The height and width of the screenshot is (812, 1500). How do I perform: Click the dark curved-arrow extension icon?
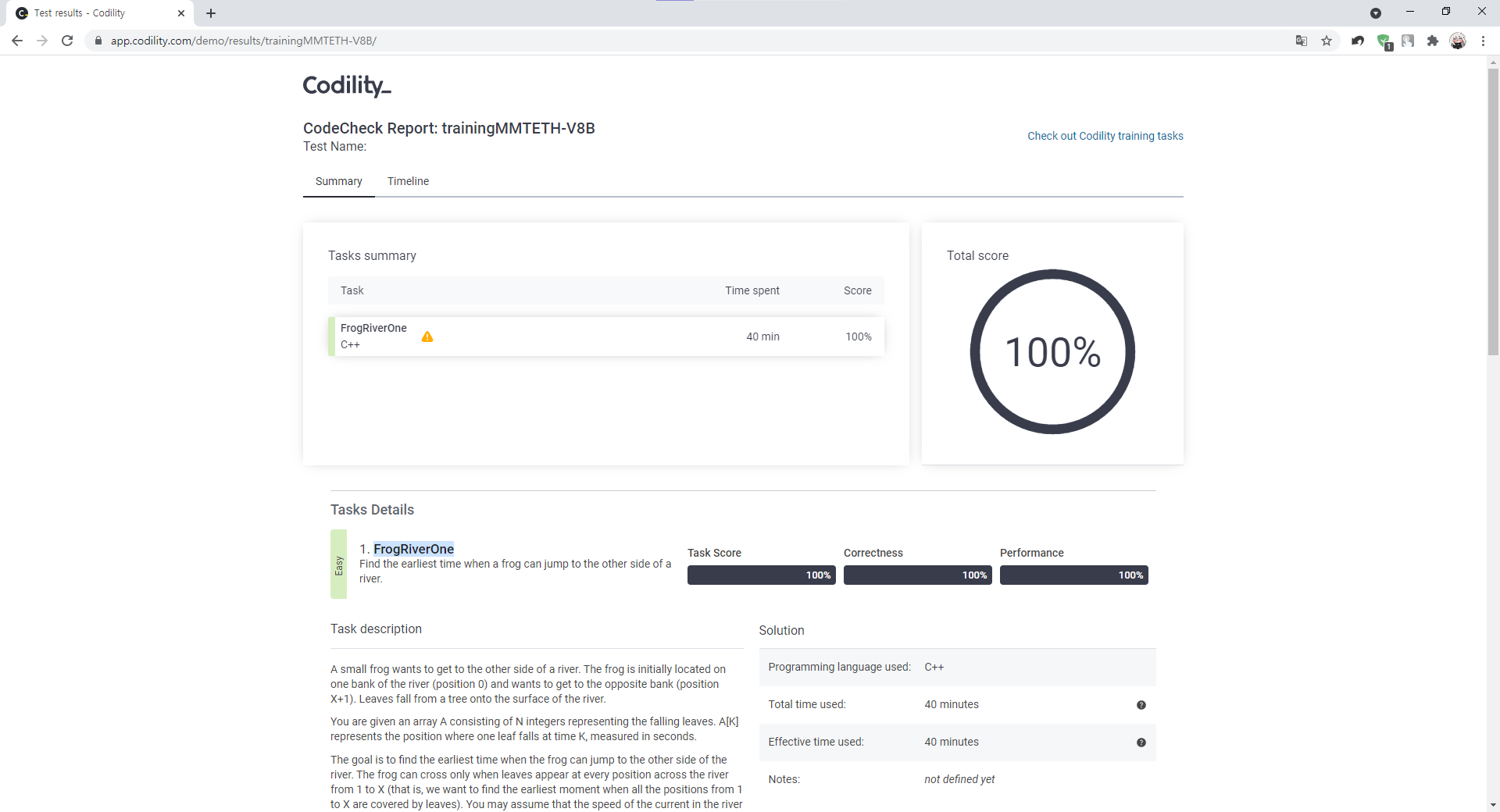[x=1358, y=41]
